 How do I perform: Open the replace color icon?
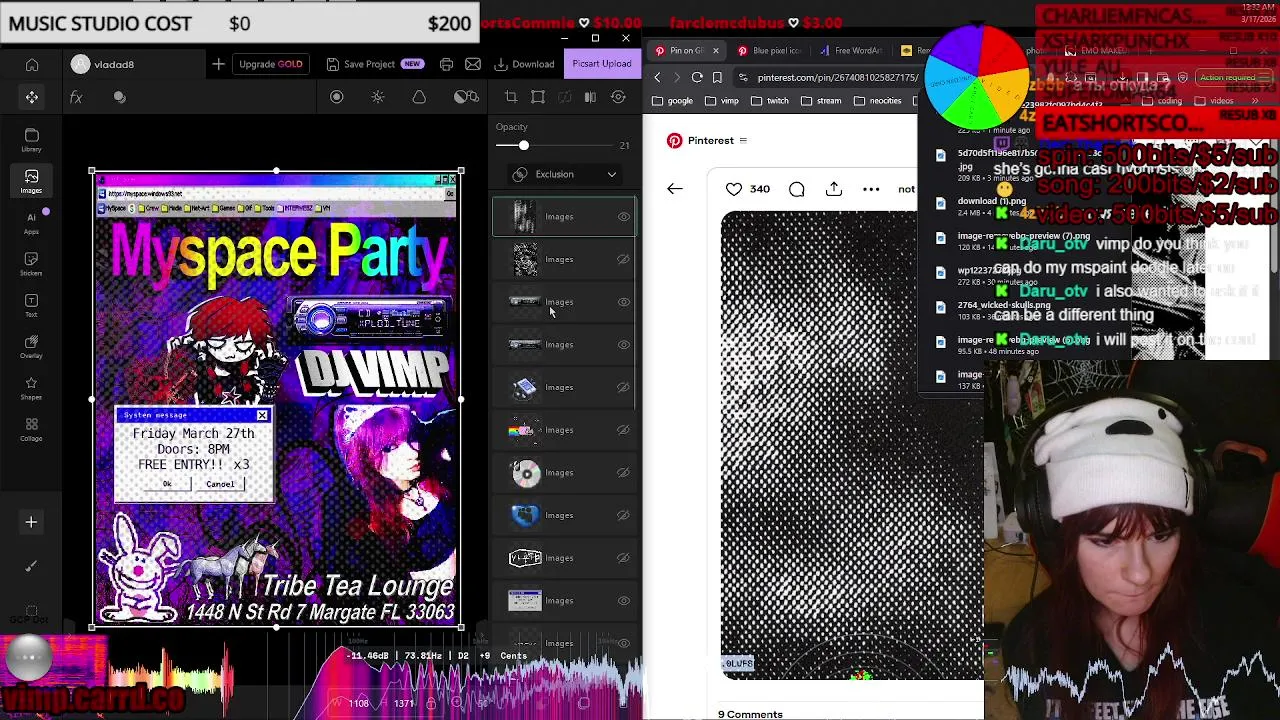(x=466, y=97)
